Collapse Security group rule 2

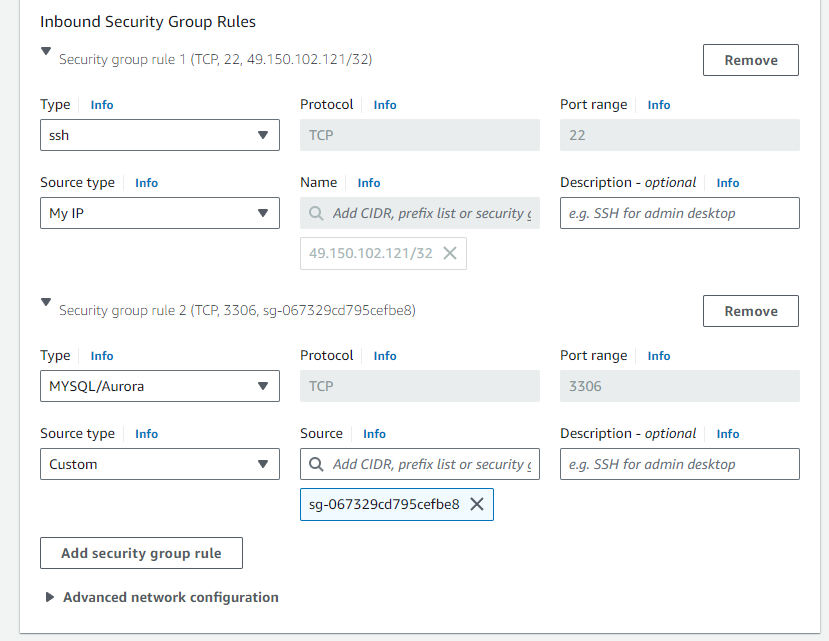[45, 301]
